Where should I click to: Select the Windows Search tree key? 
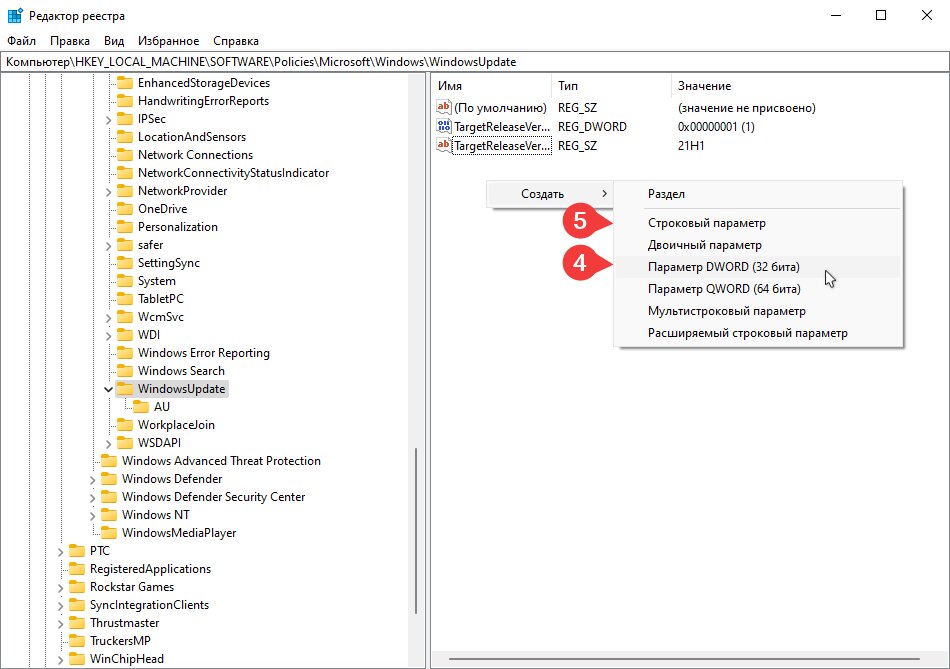click(181, 371)
